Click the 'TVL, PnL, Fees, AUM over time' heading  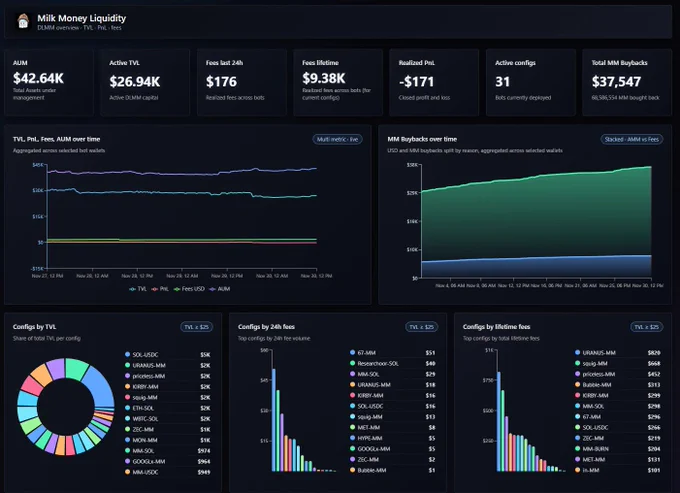point(56,139)
